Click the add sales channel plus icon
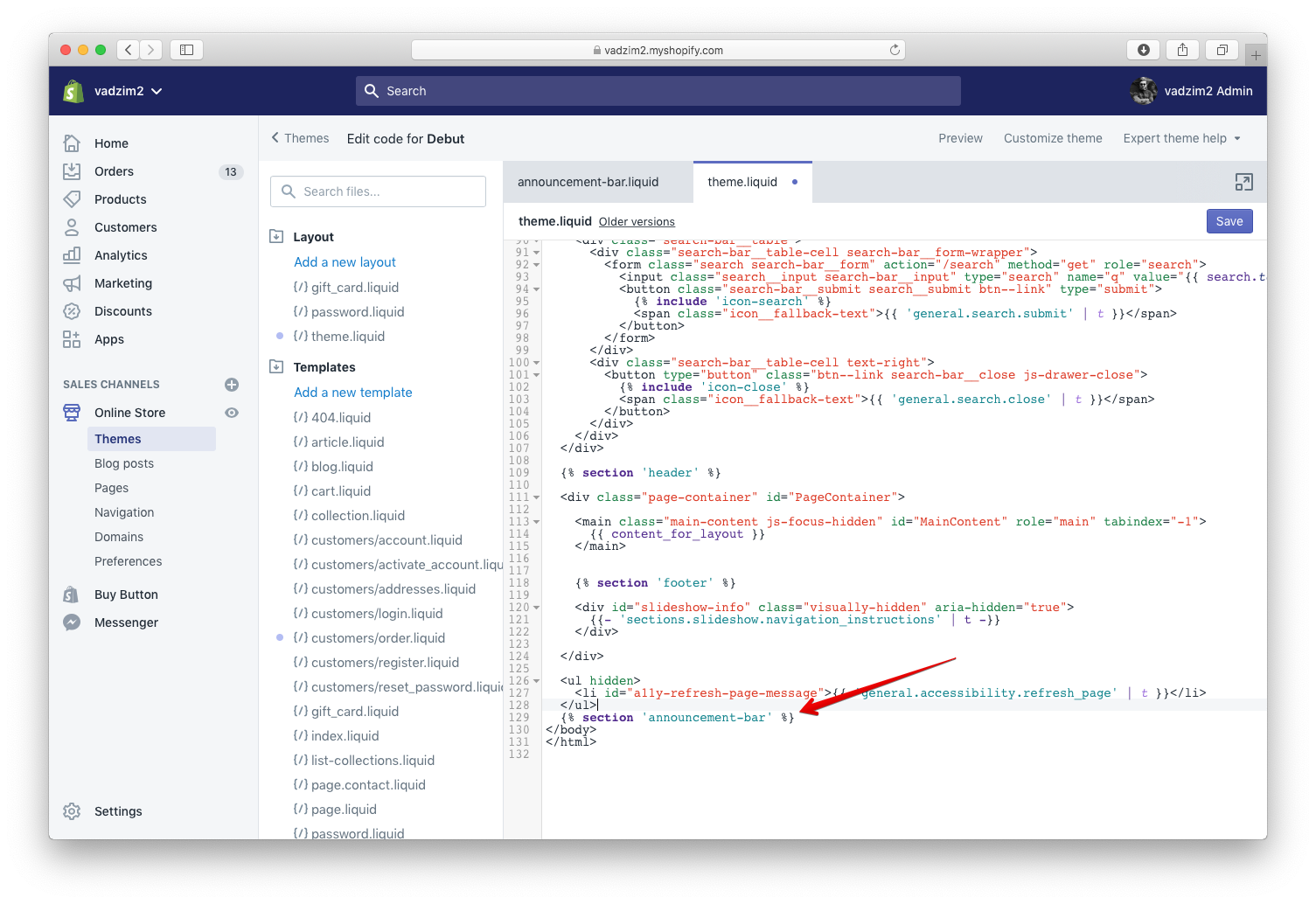The width and height of the screenshot is (1316, 904). pos(232,385)
